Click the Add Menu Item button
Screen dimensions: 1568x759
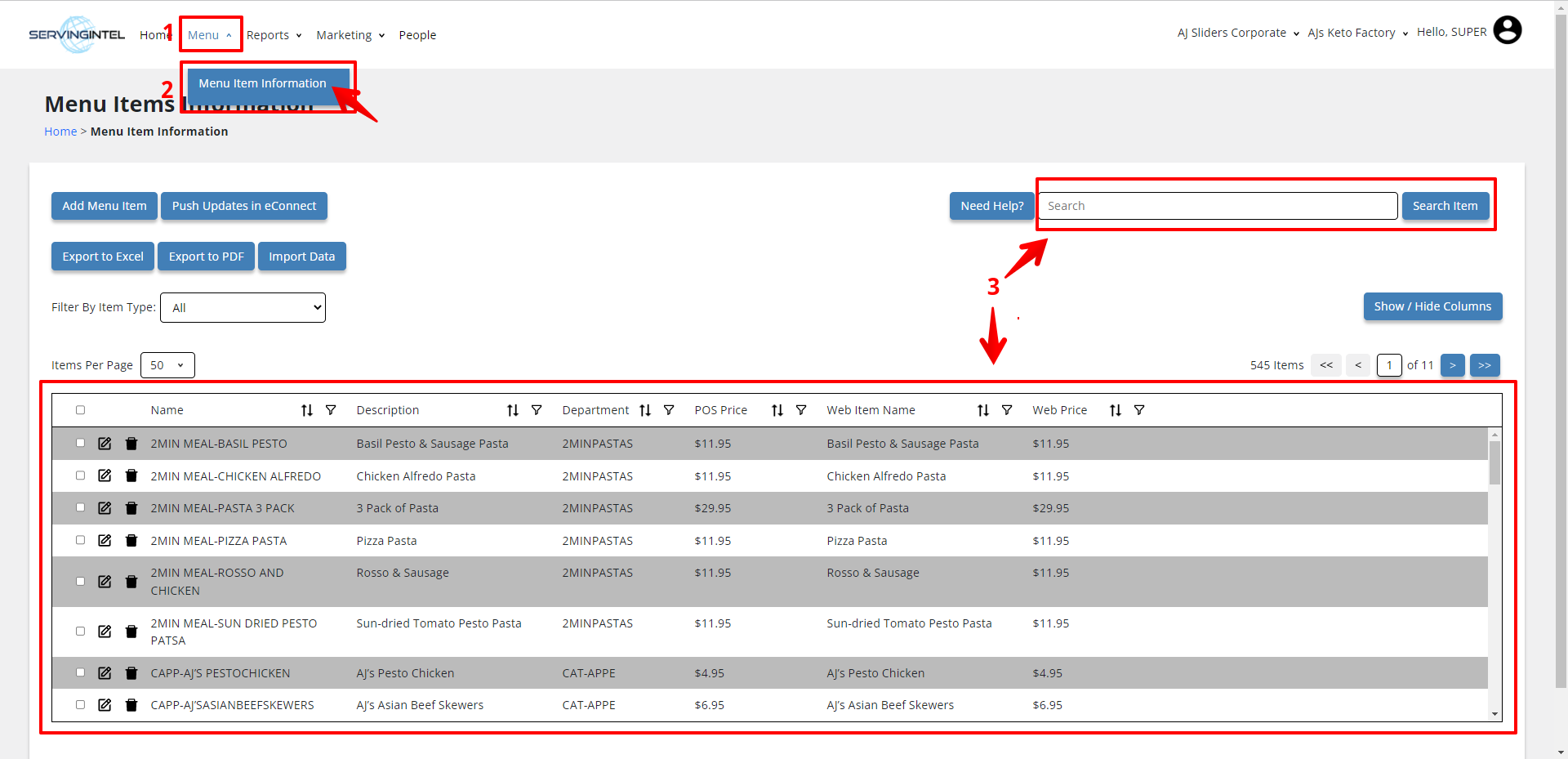click(x=105, y=206)
